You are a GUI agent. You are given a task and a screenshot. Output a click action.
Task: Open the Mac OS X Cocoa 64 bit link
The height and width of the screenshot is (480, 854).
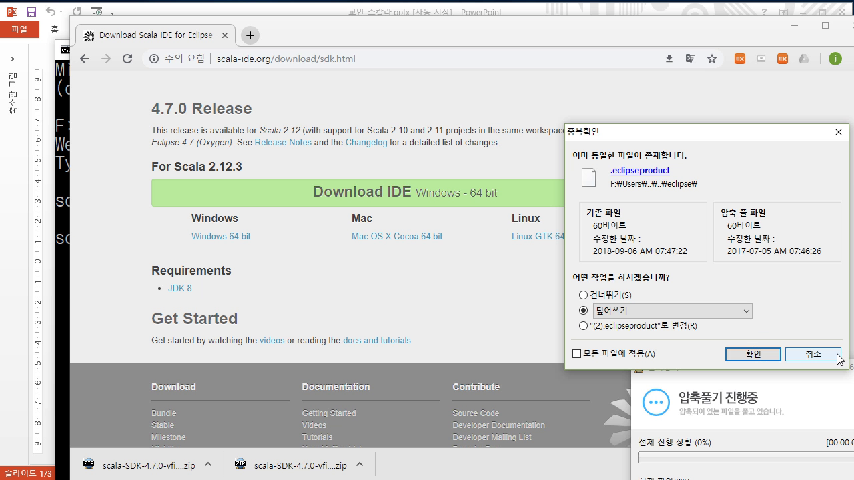click(x=396, y=236)
